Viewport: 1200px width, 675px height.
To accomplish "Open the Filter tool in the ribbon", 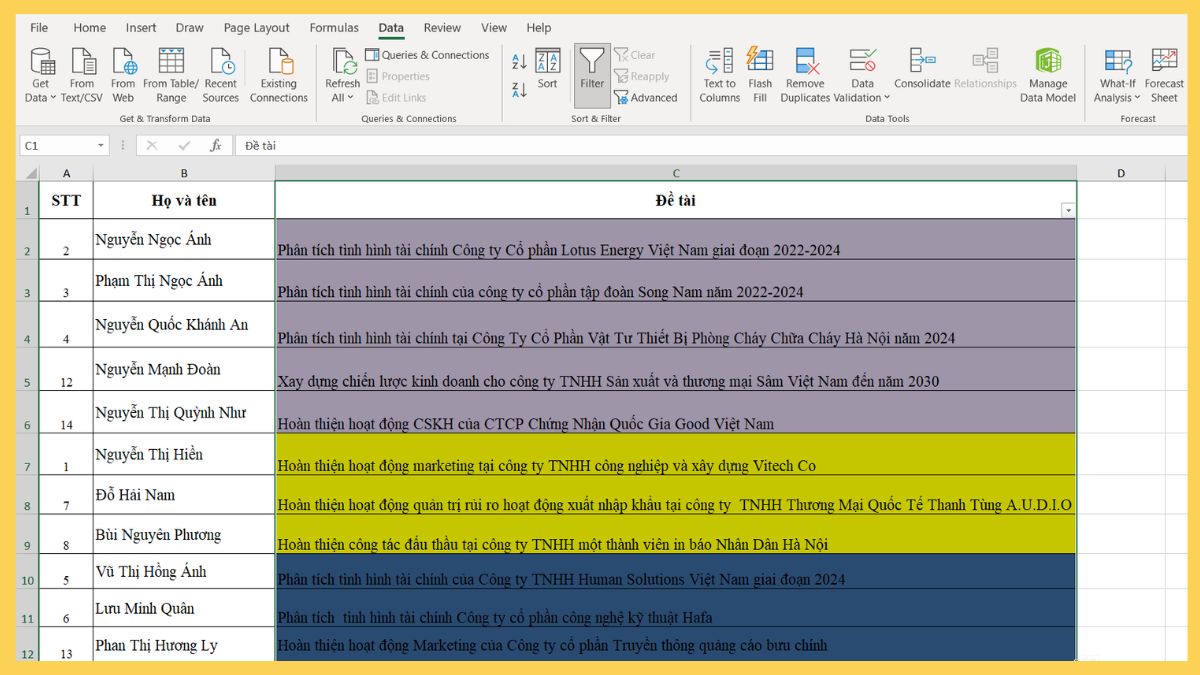I will [591, 74].
